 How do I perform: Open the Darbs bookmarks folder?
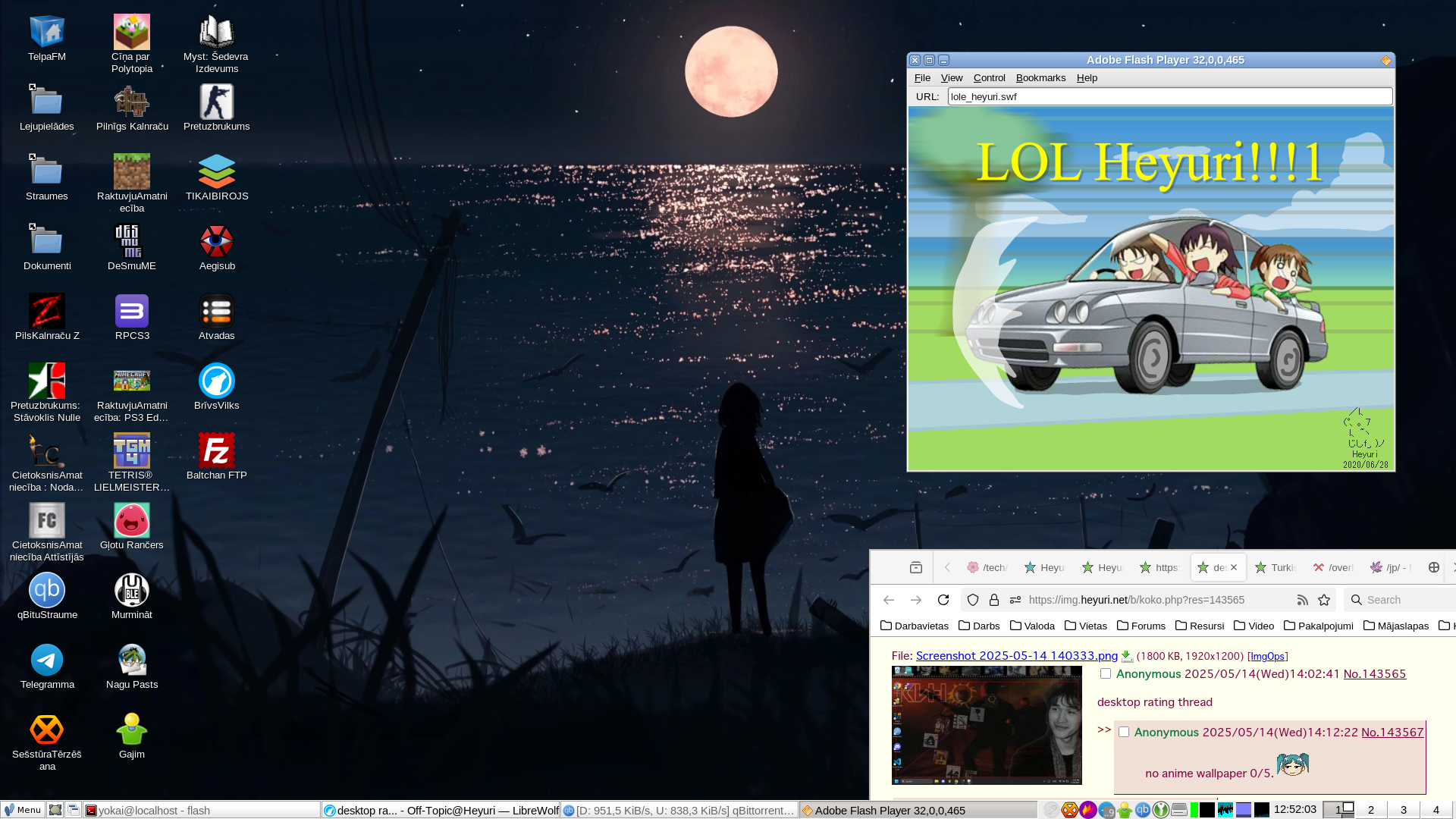tap(979, 626)
